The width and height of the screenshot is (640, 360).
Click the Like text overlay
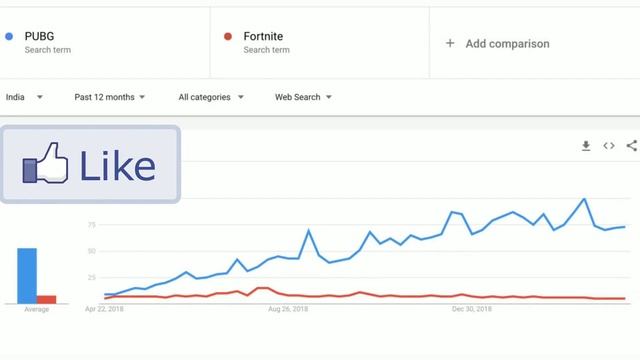118,165
